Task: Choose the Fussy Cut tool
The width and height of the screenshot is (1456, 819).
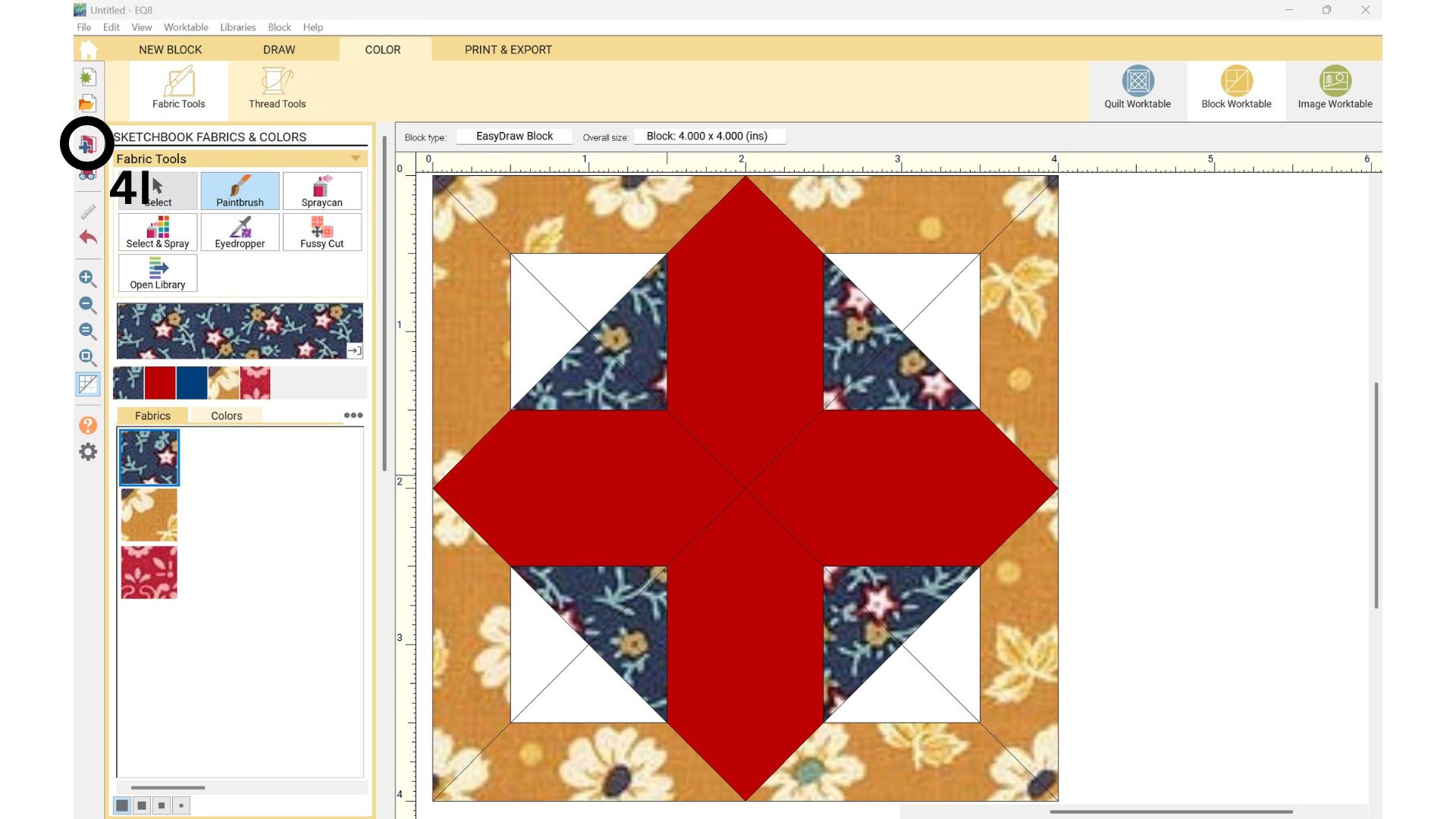Action: (322, 232)
